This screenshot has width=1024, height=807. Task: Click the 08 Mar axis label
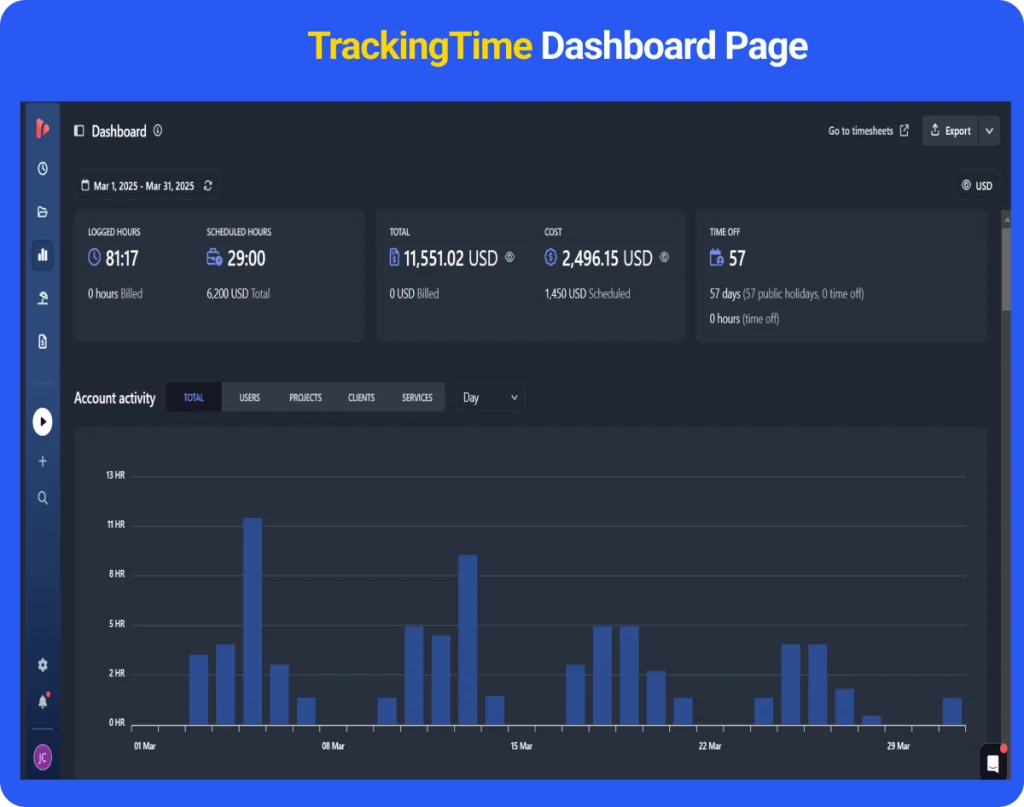[x=333, y=746]
